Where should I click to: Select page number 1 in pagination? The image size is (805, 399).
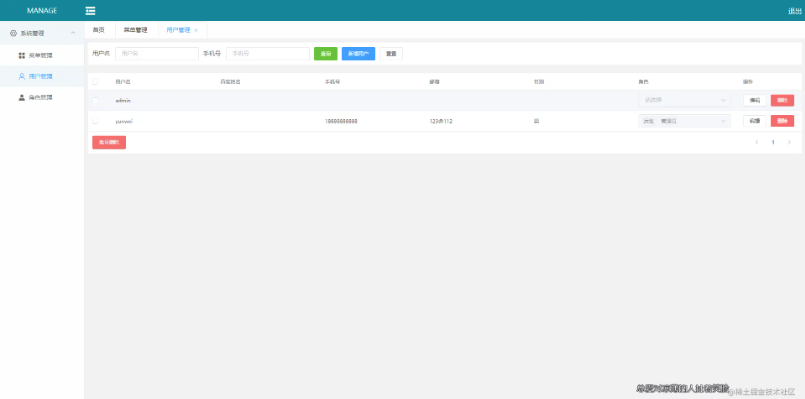tap(773, 142)
